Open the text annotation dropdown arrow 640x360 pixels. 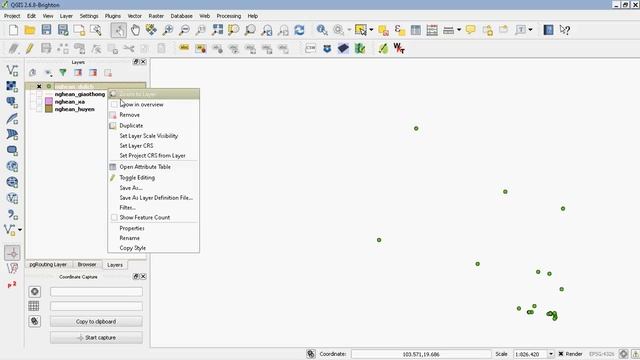click(x=530, y=30)
